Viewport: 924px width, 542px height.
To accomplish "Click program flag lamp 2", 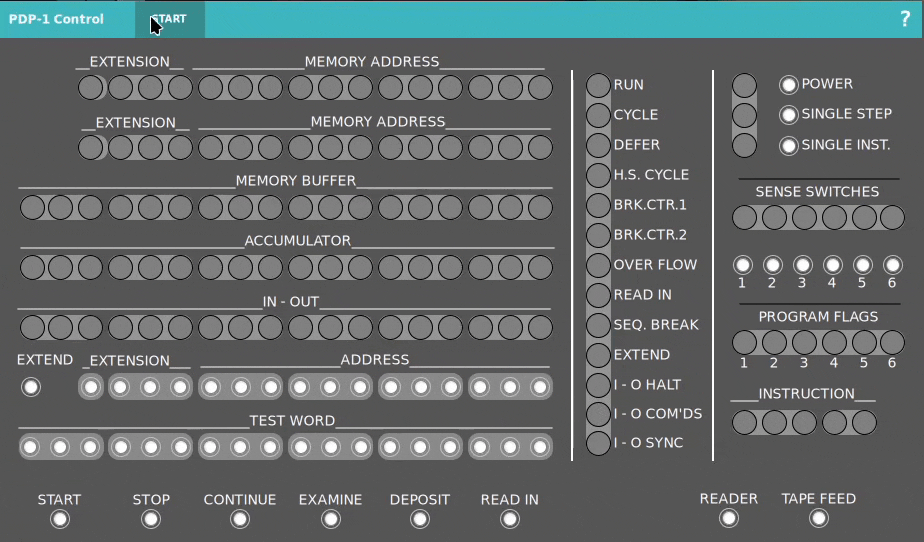I will click(x=774, y=342).
